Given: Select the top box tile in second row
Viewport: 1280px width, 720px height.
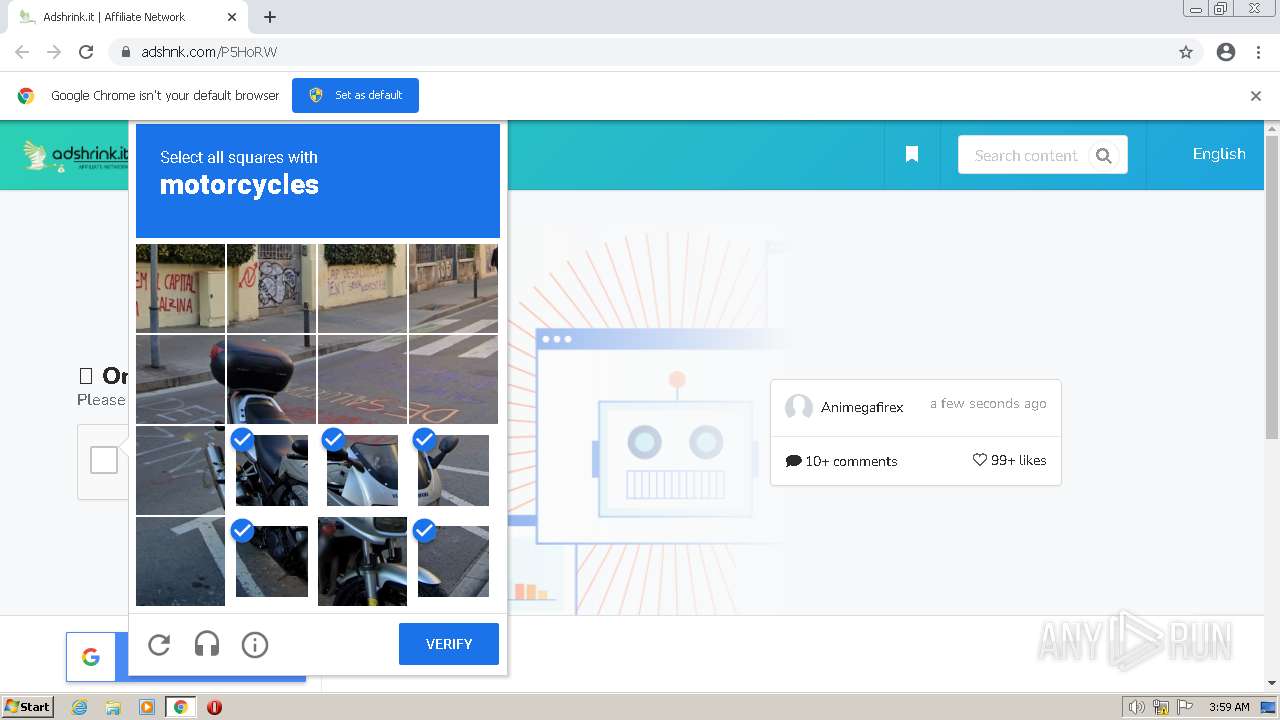Looking at the screenshot, I should (x=271, y=379).
